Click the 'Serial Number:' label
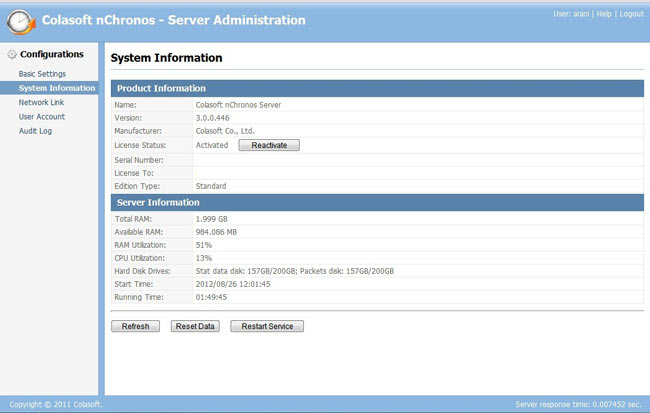Screen dimensions: 650x413 point(139,160)
